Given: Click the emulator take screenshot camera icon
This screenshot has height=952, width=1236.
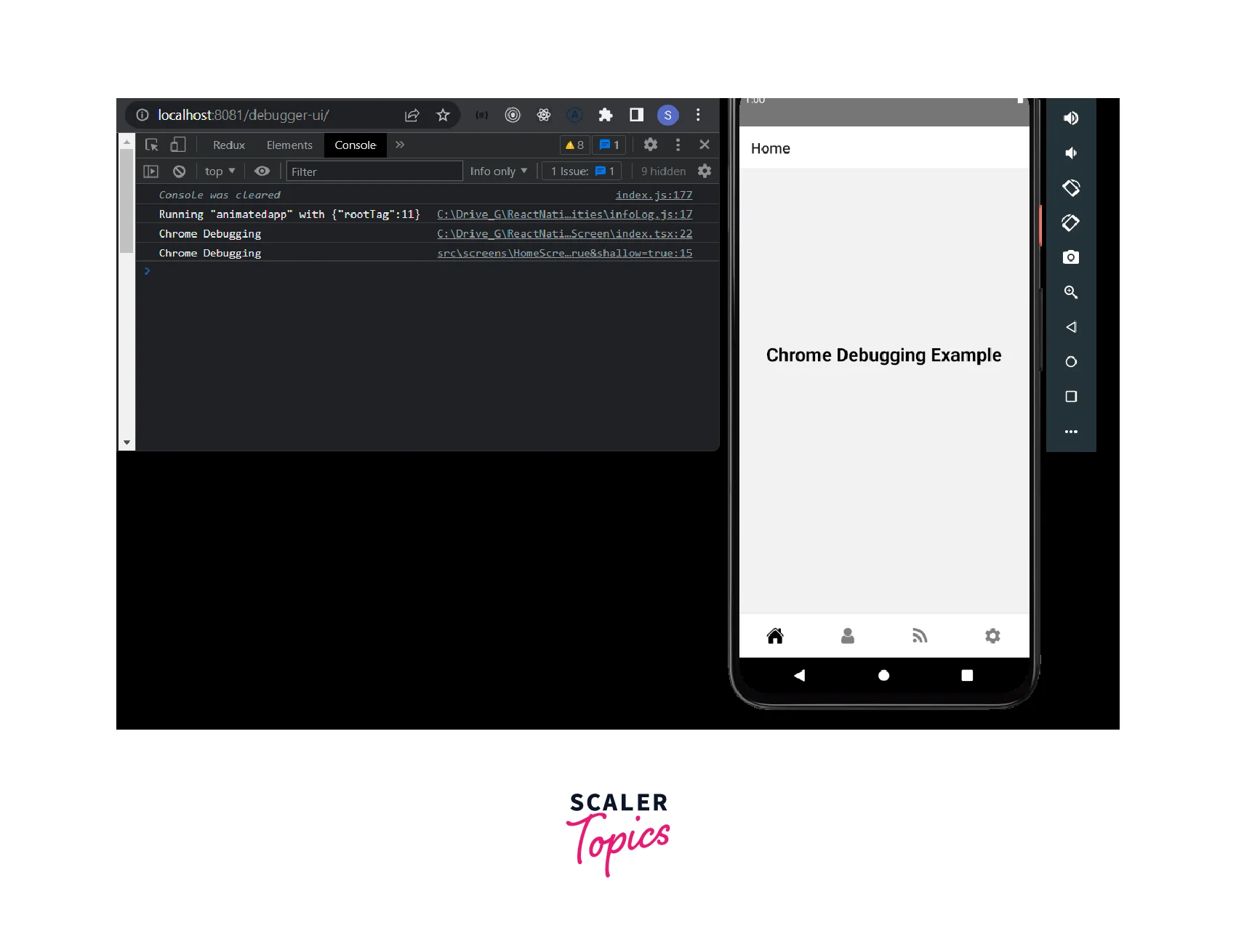Looking at the screenshot, I should 1070,257.
